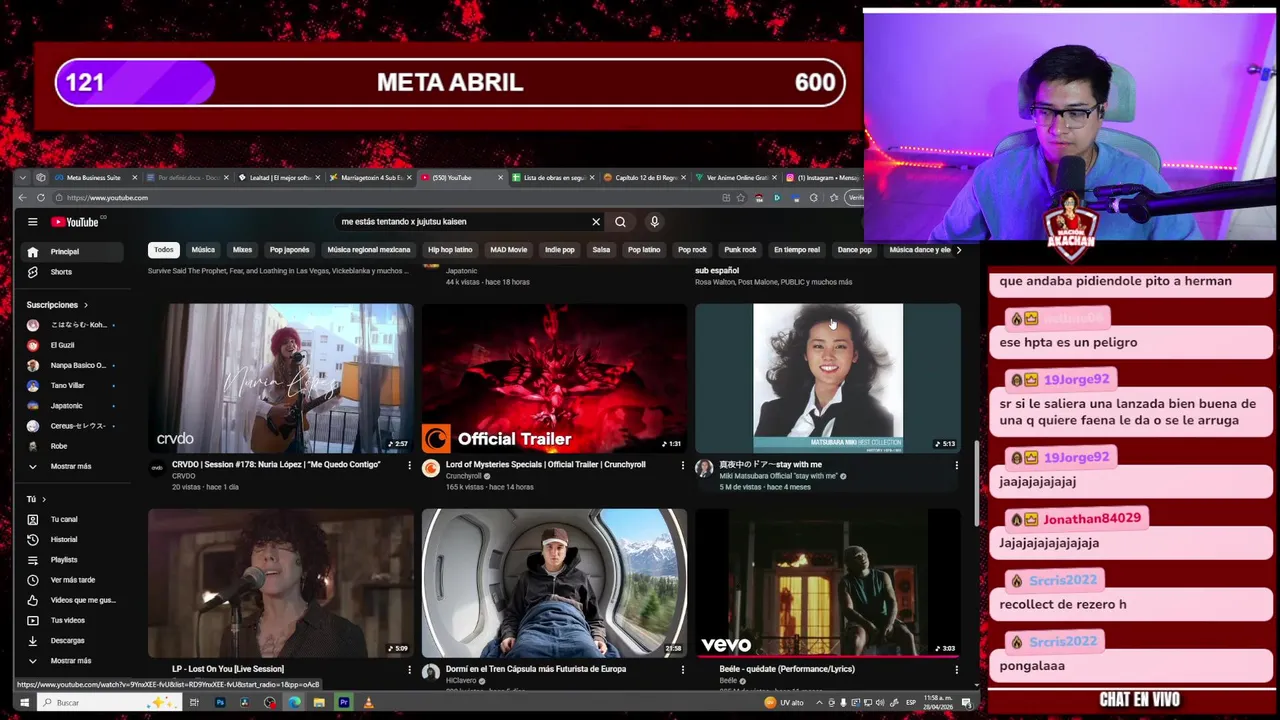Open Playlists in the sidebar
Image resolution: width=1280 pixels, height=720 pixels.
click(x=70, y=560)
